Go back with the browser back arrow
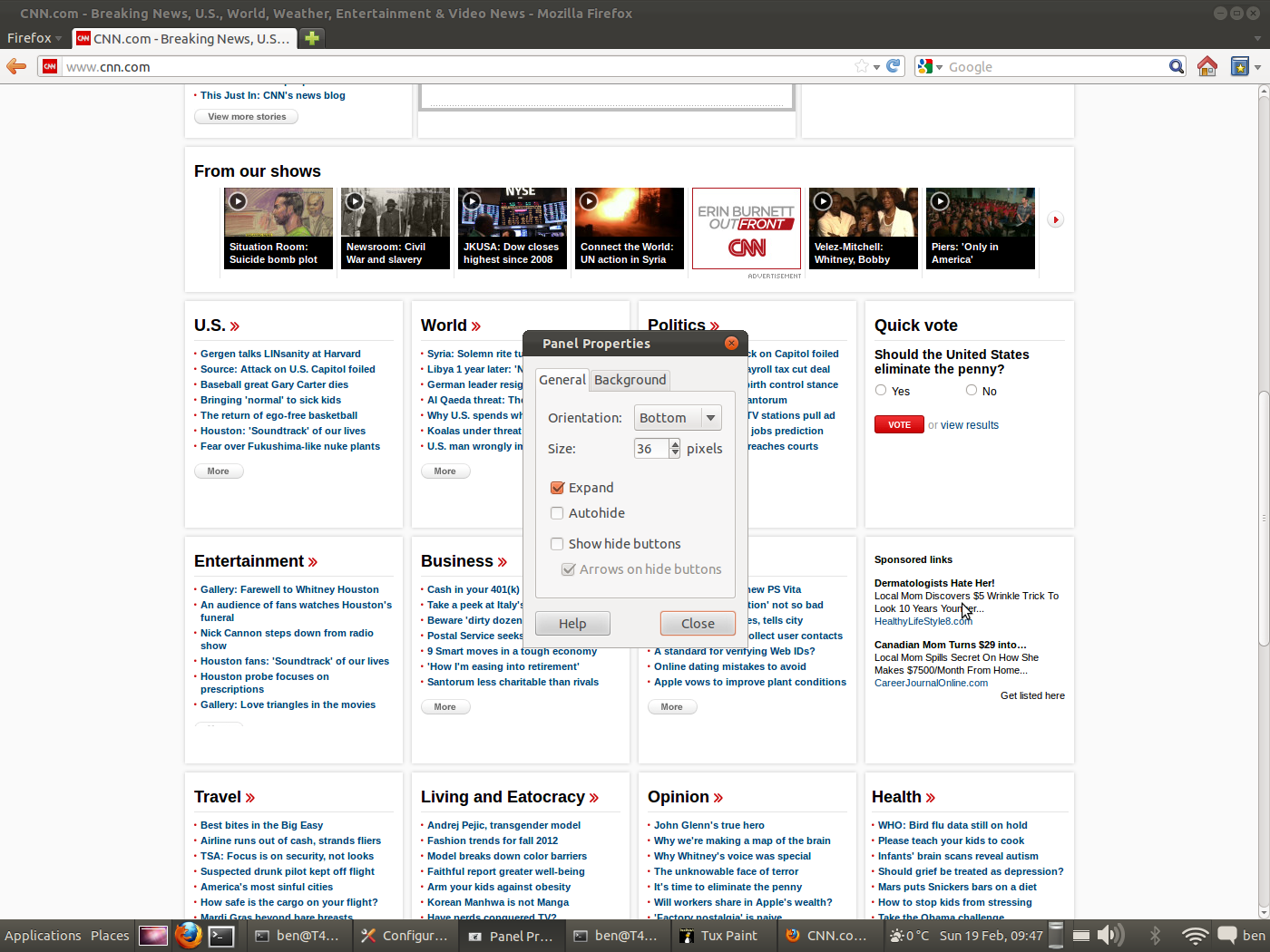This screenshot has height=952, width=1270. click(16, 66)
